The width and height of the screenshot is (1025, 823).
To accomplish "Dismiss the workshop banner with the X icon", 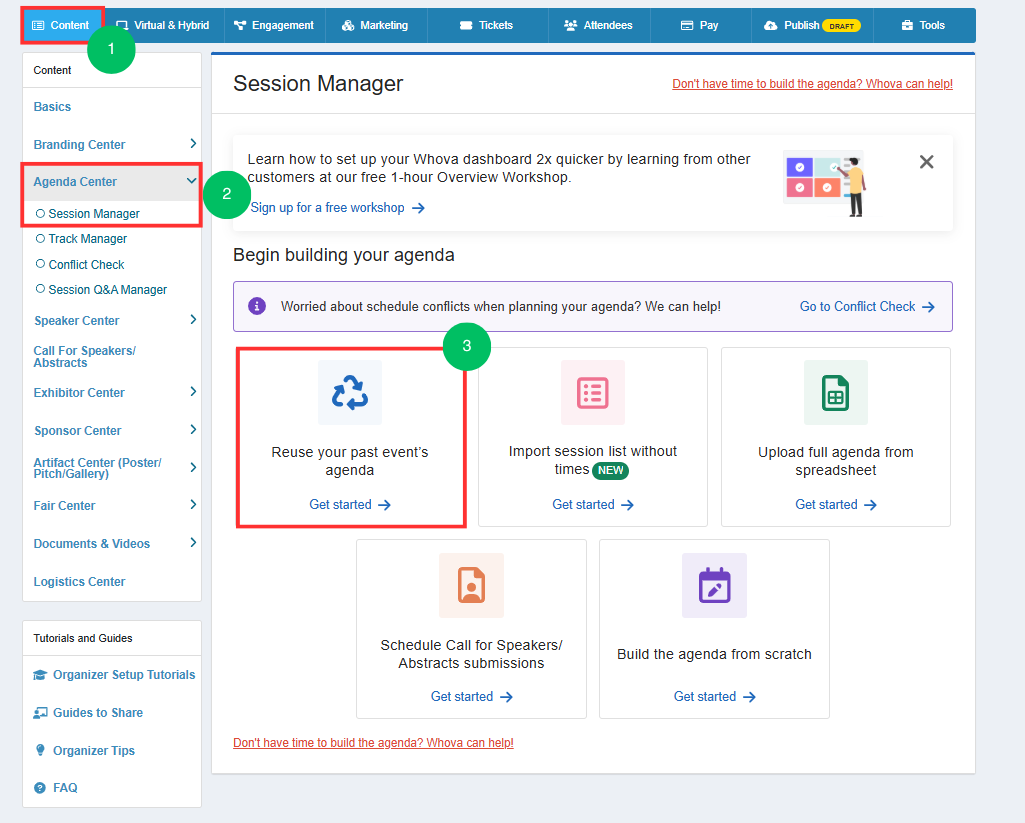I will click(926, 161).
